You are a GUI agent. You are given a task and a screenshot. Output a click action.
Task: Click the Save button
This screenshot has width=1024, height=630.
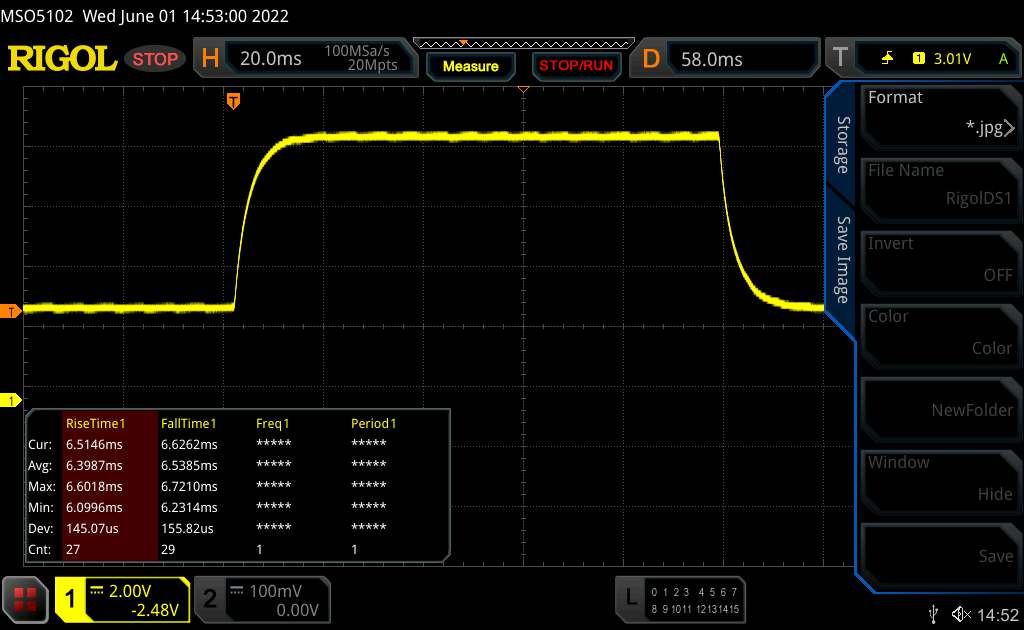940,556
